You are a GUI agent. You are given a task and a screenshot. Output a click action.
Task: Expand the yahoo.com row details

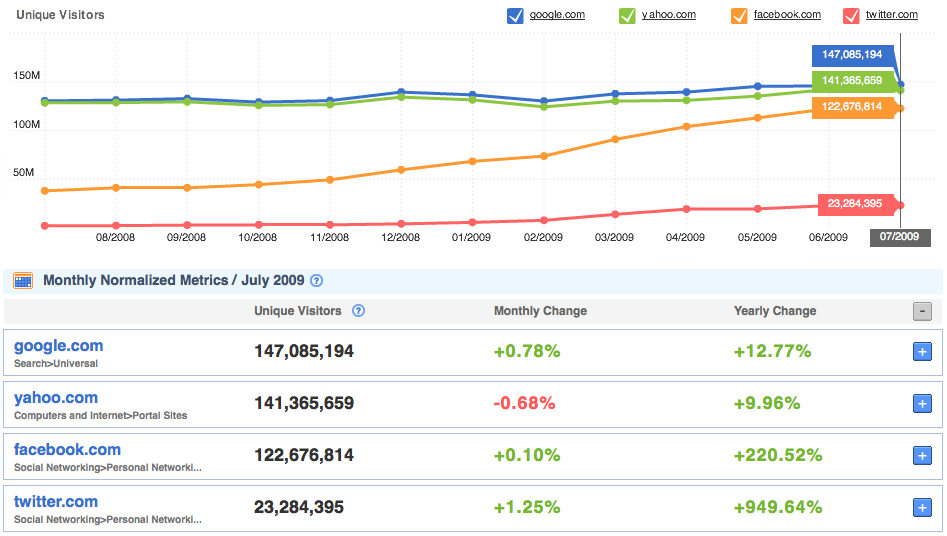pyautogui.click(x=922, y=404)
